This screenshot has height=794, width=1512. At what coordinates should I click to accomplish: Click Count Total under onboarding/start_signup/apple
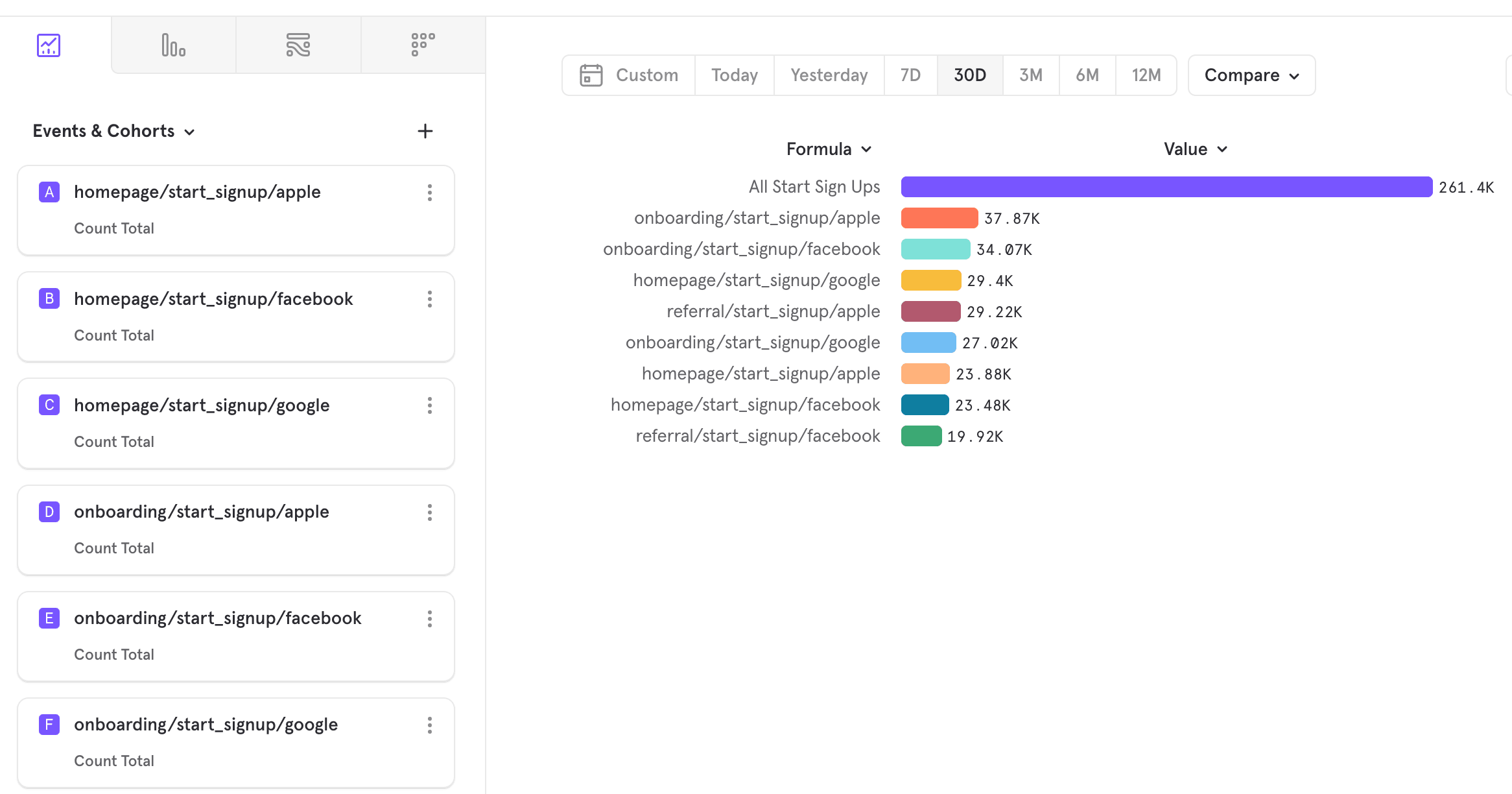[x=114, y=548]
